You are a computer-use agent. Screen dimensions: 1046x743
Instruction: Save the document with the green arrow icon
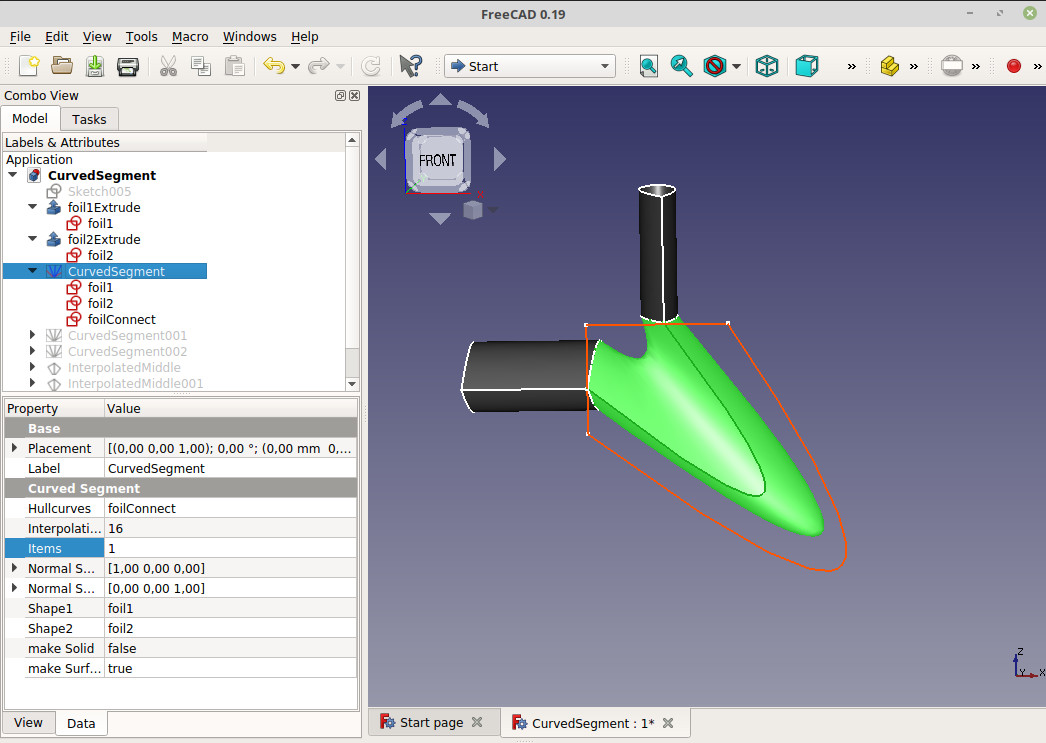pos(95,66)
